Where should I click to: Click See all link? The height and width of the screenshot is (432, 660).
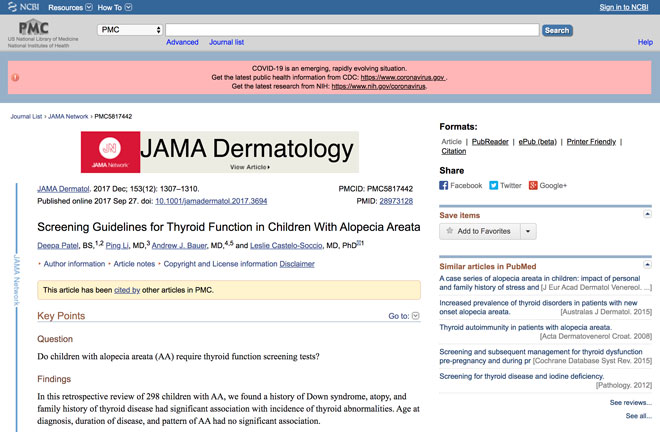point(638,416)
